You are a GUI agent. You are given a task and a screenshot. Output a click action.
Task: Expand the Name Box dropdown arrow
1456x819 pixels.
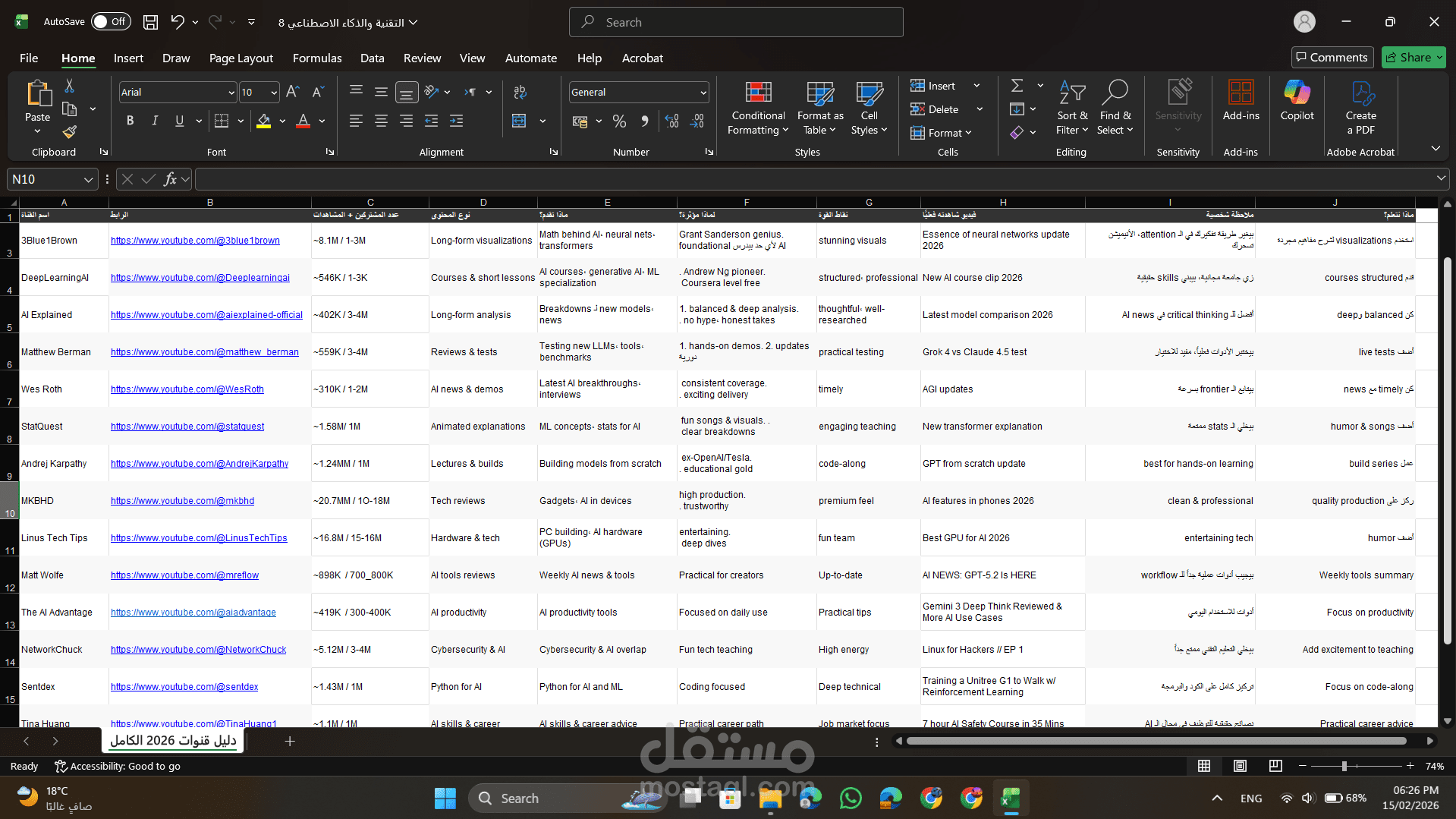(88, 179)
